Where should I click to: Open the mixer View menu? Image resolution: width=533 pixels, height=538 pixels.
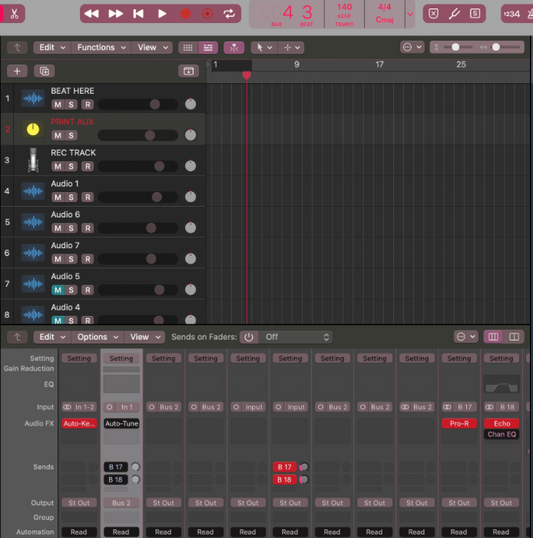tap(145, 337)
